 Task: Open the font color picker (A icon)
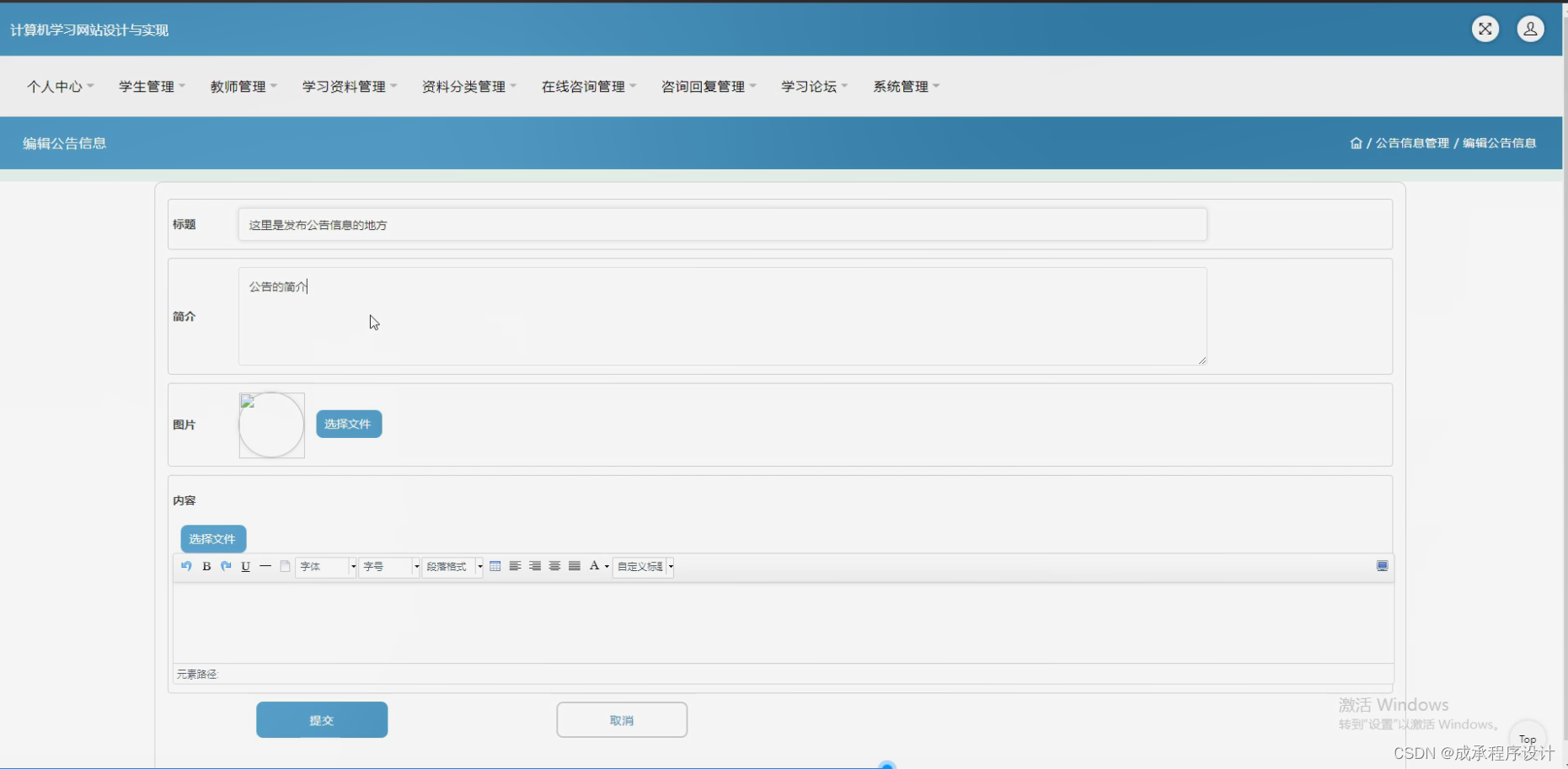tap(595, 566)
